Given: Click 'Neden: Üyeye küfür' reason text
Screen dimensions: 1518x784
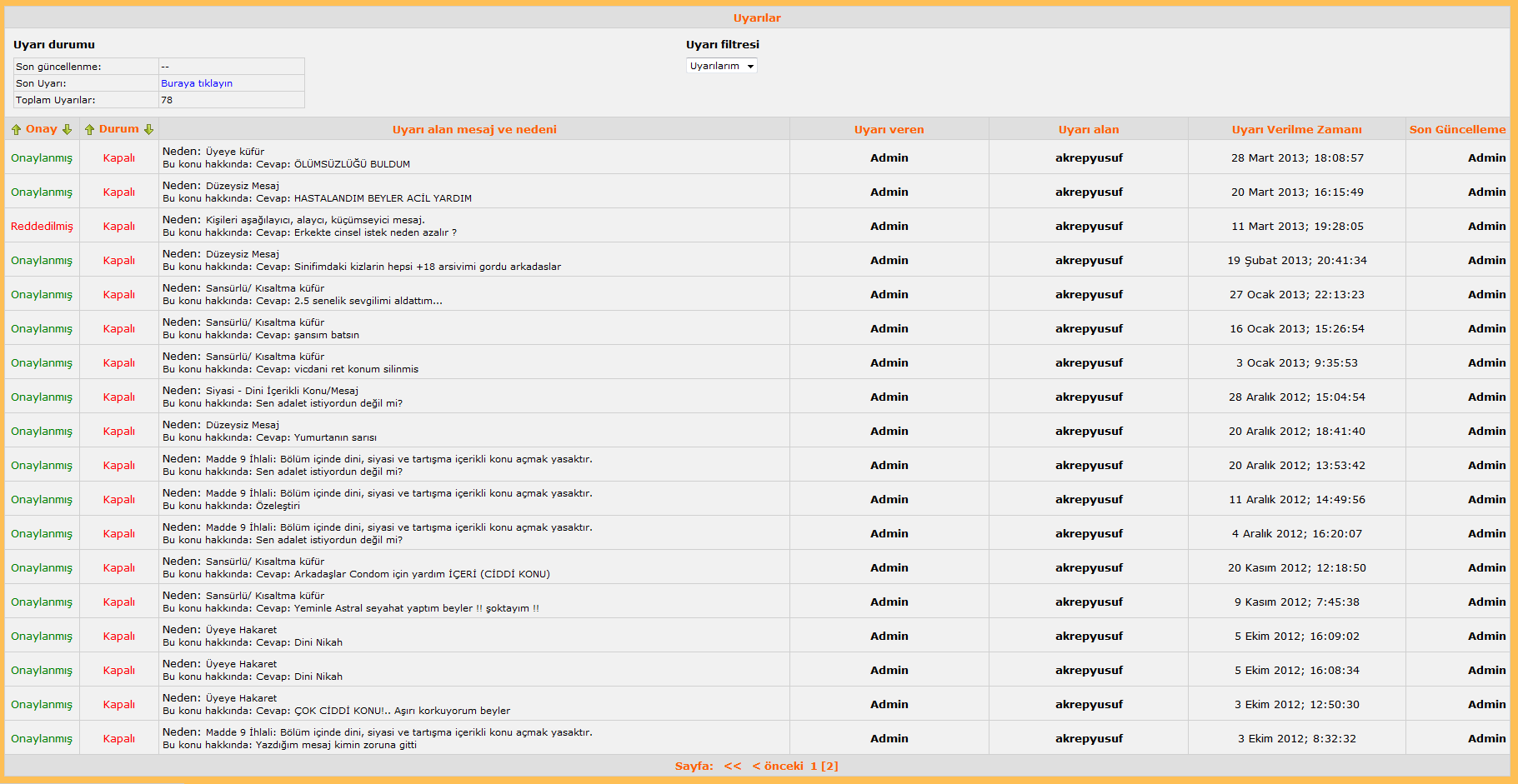Looking at the screenshot, I should pos(213,151).
